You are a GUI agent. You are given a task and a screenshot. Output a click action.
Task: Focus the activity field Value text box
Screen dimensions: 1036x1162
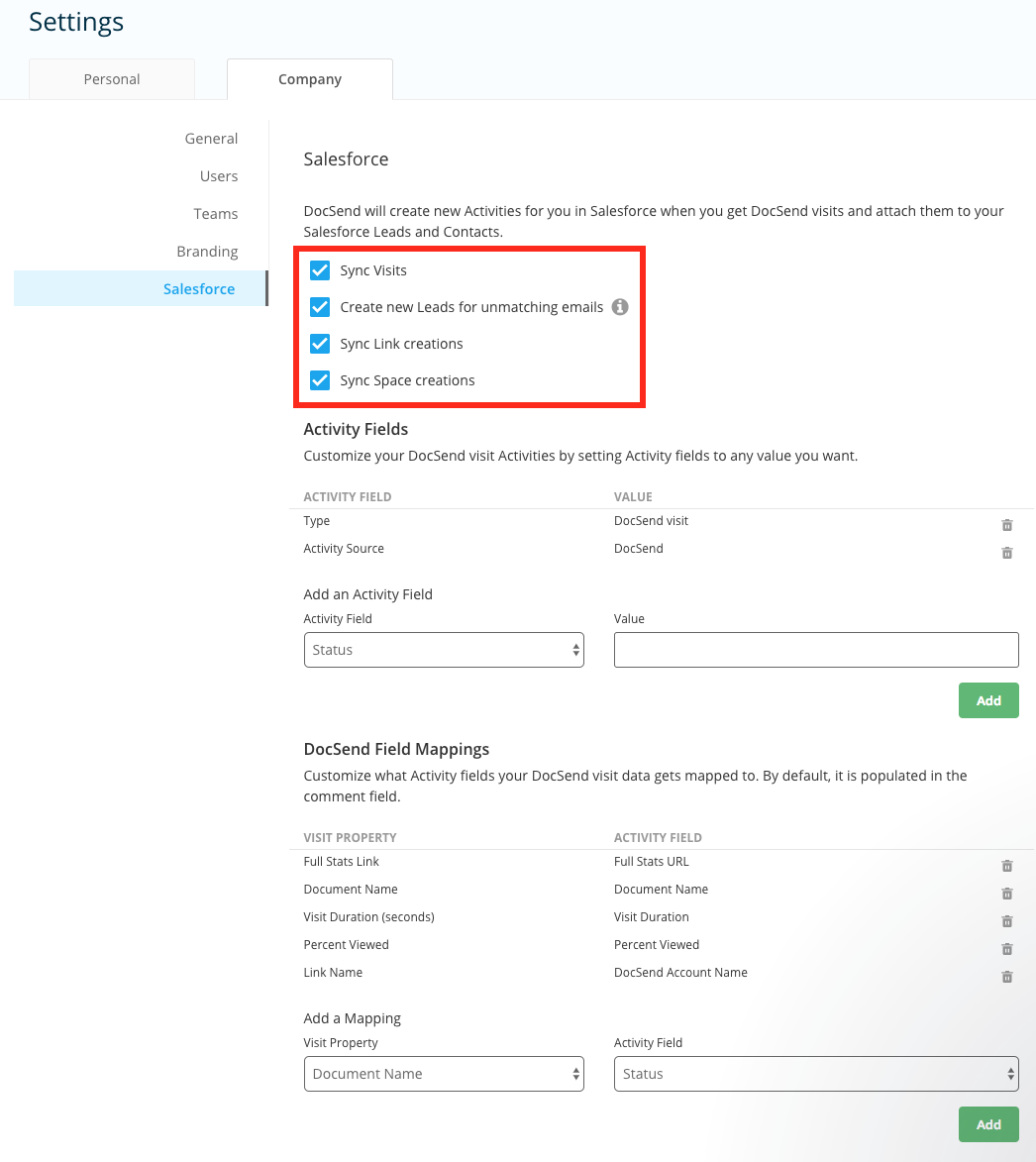[816, 650]
